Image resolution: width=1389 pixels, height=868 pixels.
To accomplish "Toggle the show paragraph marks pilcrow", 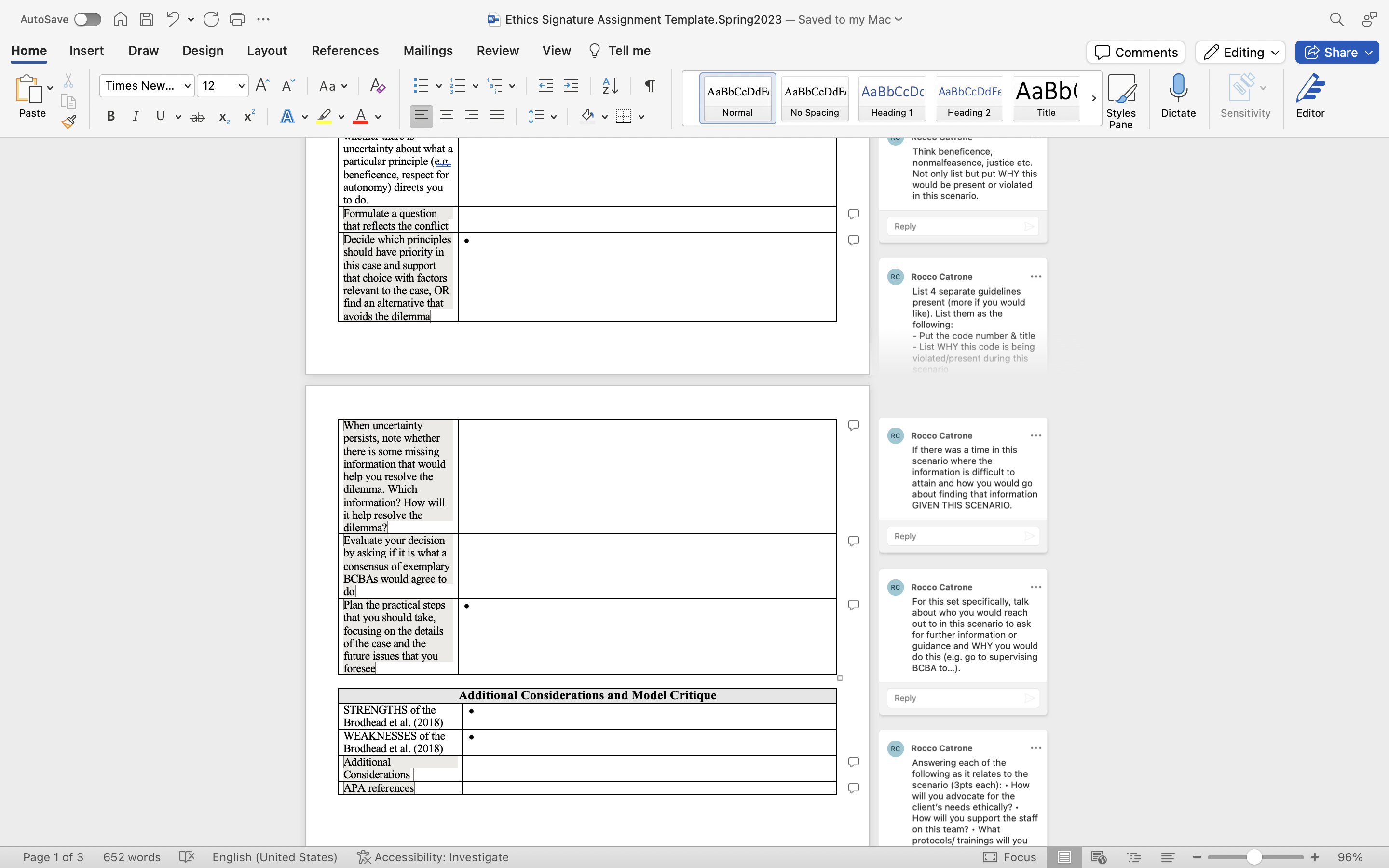I will [650, 85].
